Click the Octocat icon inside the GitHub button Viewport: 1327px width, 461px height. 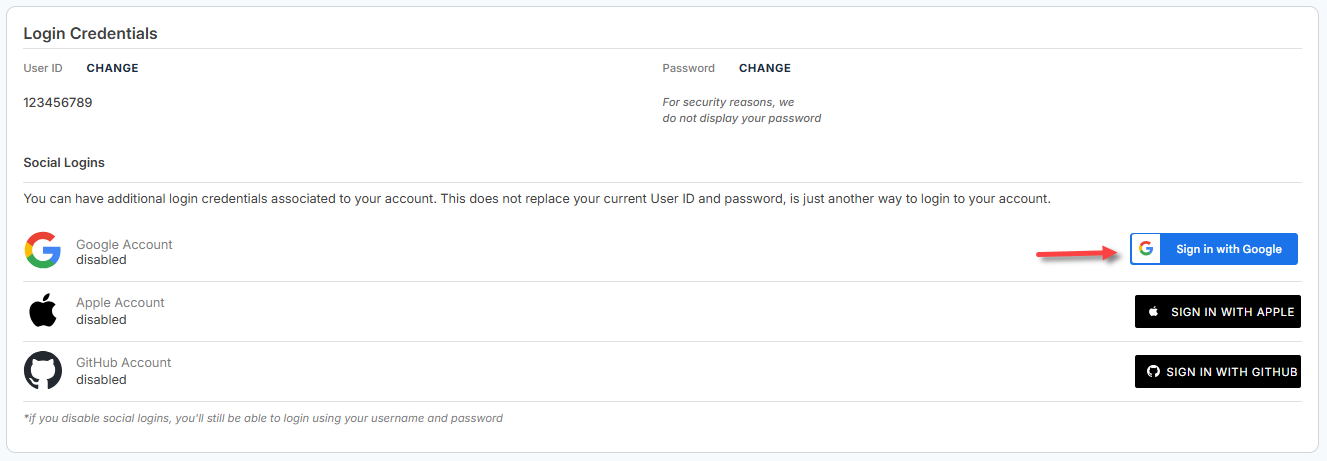coord(1153,372)
